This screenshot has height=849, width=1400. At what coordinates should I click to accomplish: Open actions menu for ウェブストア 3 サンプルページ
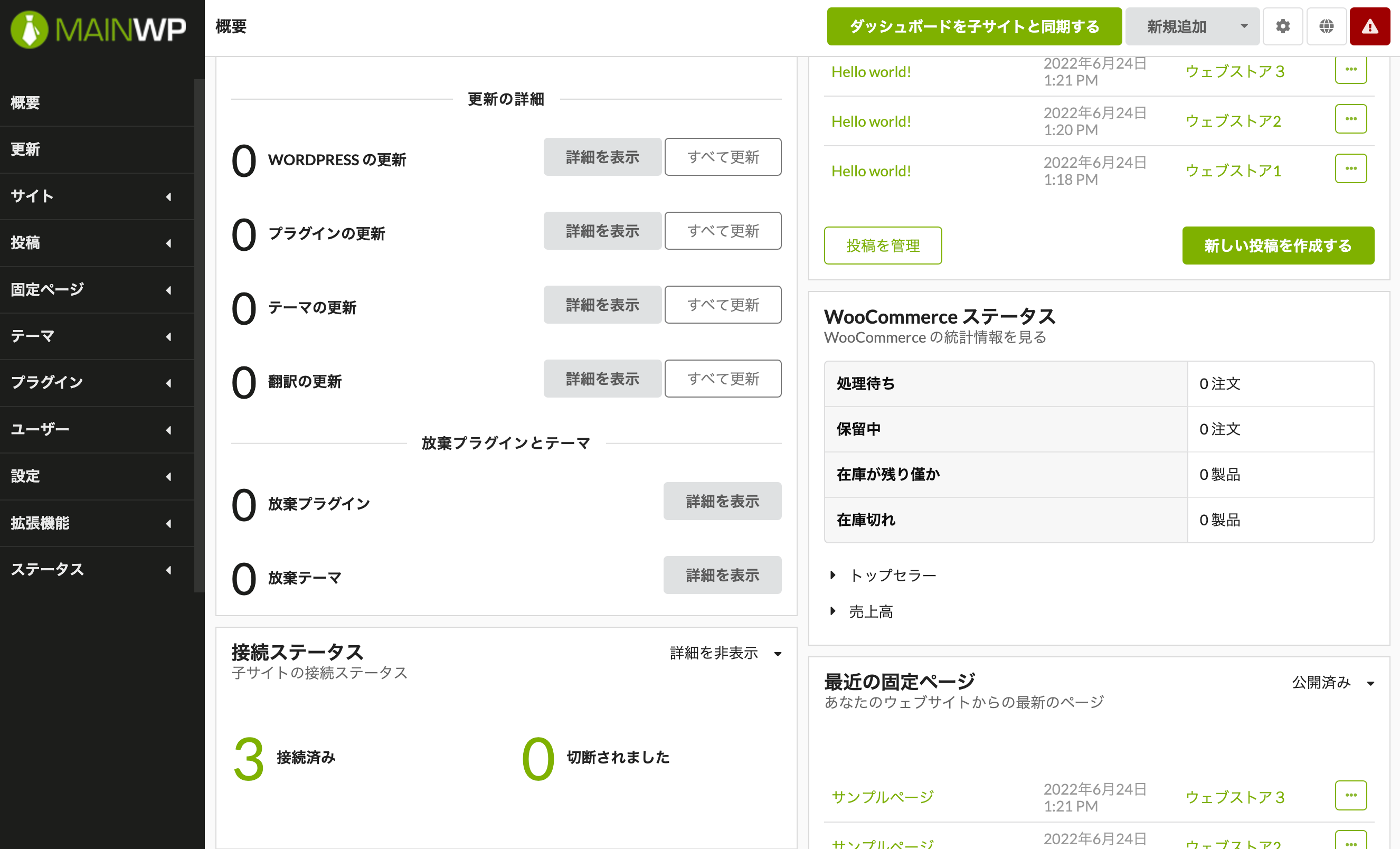(x=1350, y=795)
